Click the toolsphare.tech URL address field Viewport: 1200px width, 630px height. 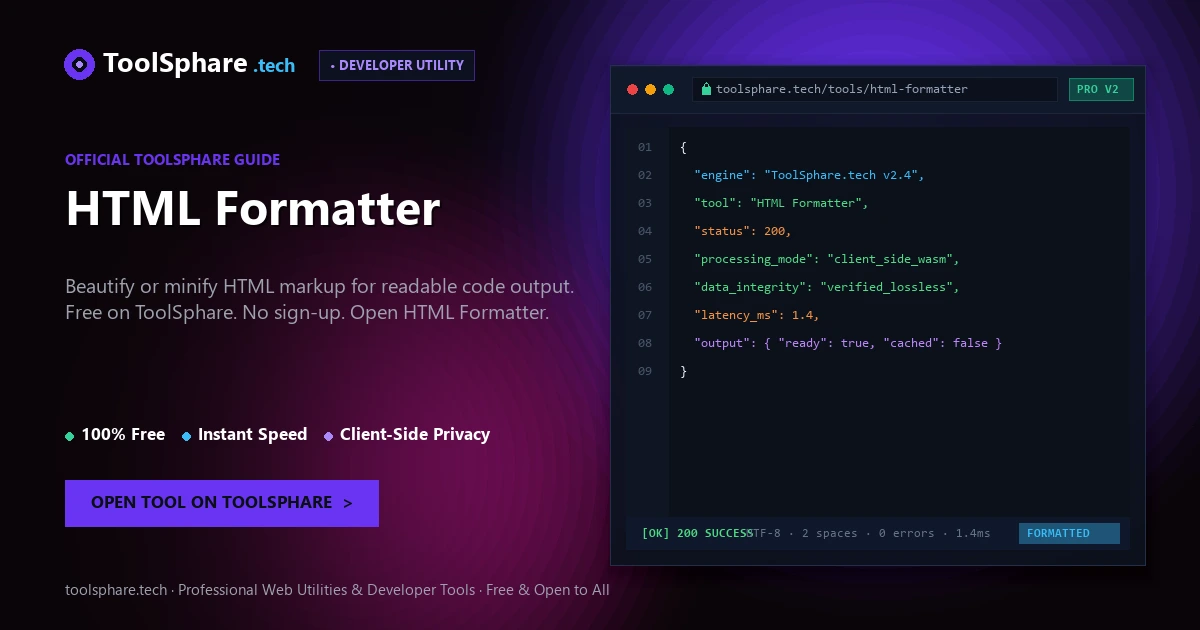point(875,89)
